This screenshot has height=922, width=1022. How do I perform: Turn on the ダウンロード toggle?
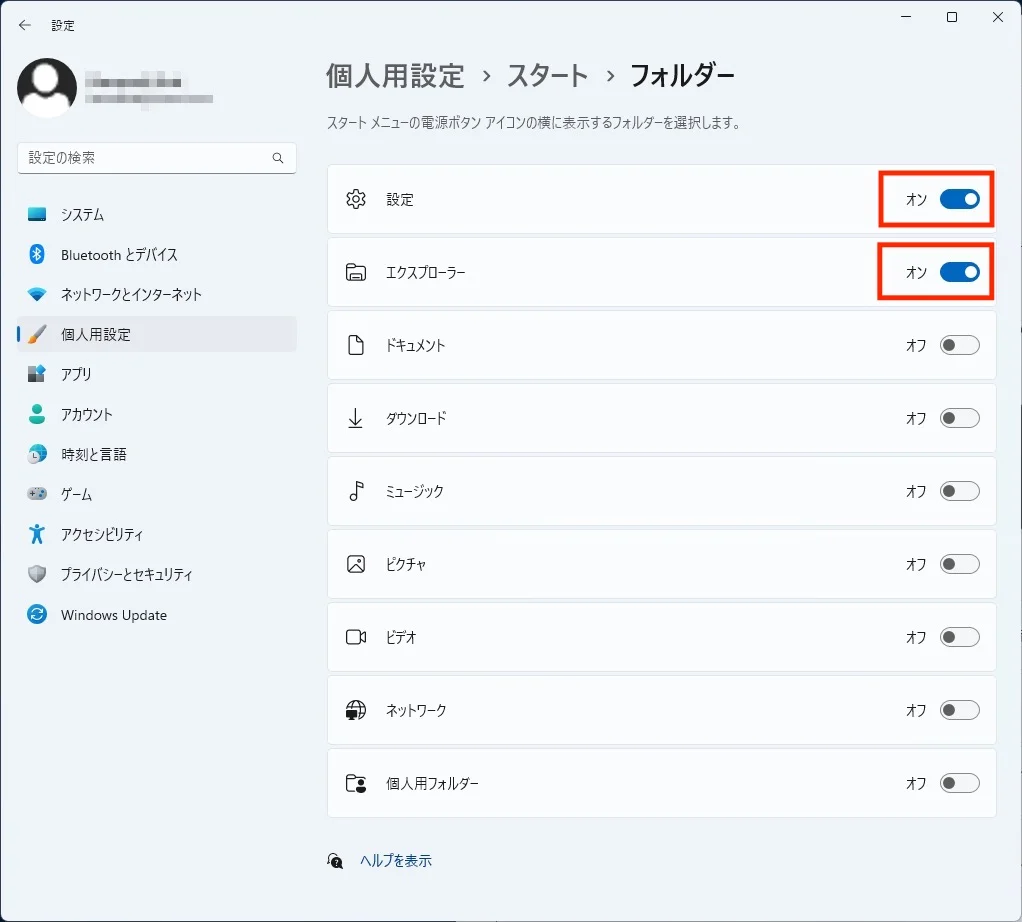[x=959, y=418]
